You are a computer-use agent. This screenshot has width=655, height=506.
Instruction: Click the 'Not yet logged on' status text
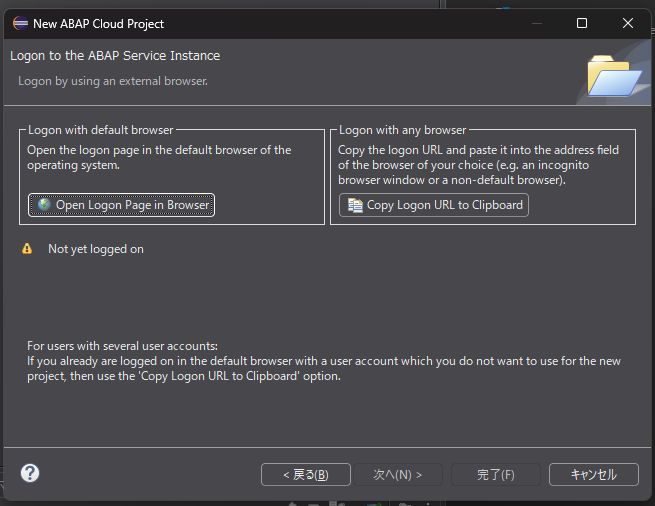tap(96, 249)
